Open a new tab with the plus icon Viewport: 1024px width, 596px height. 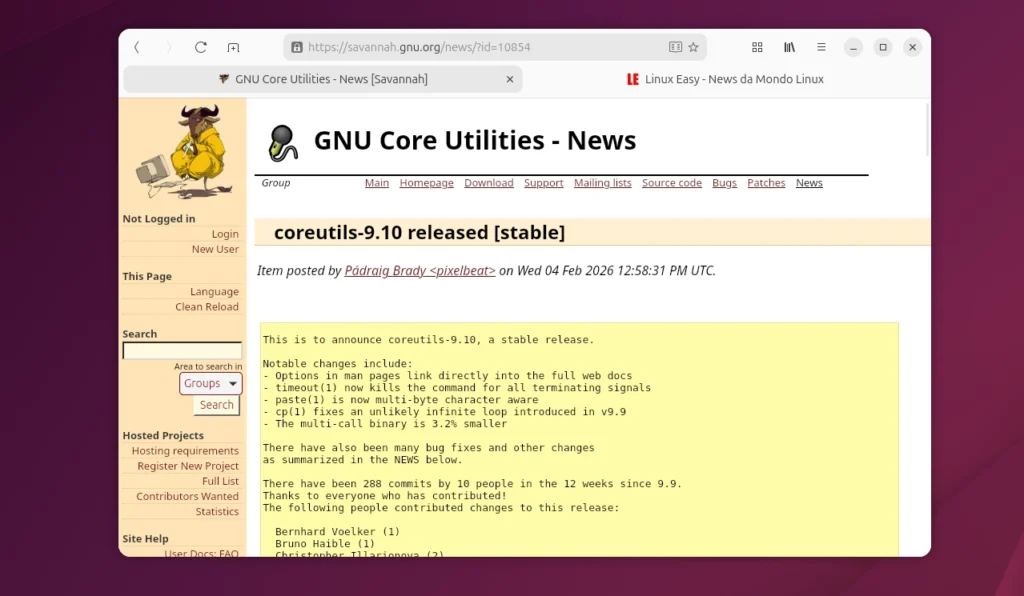point(234,46)
